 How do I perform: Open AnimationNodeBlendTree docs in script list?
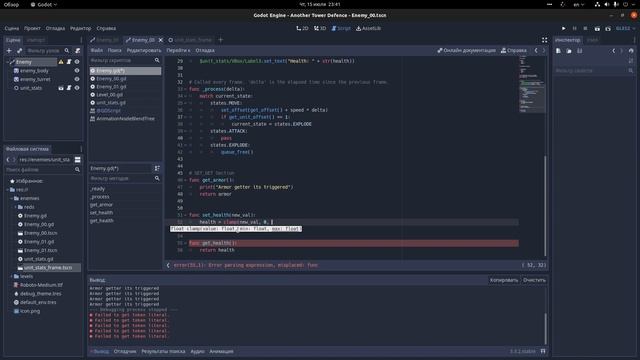click(x=125, y=119)
